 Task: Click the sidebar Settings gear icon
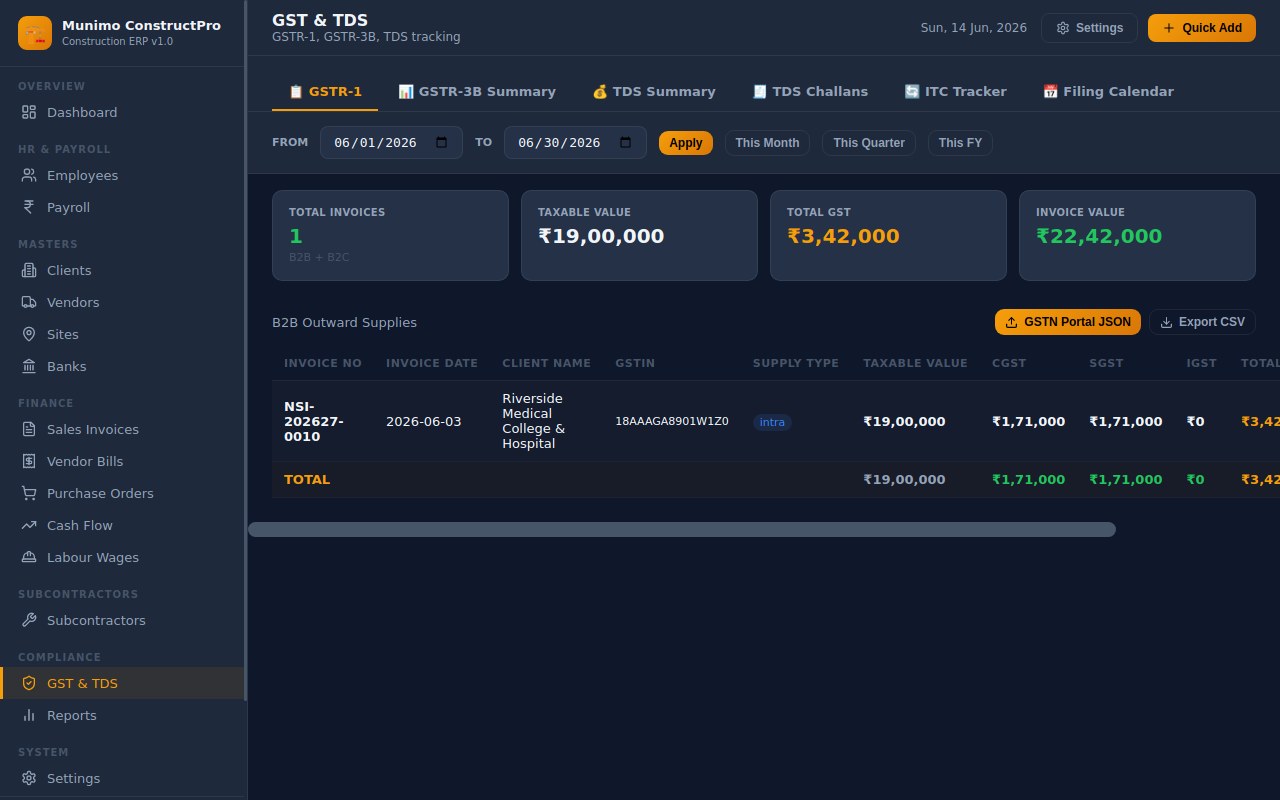pyautogui.click(x=29, y=778)
